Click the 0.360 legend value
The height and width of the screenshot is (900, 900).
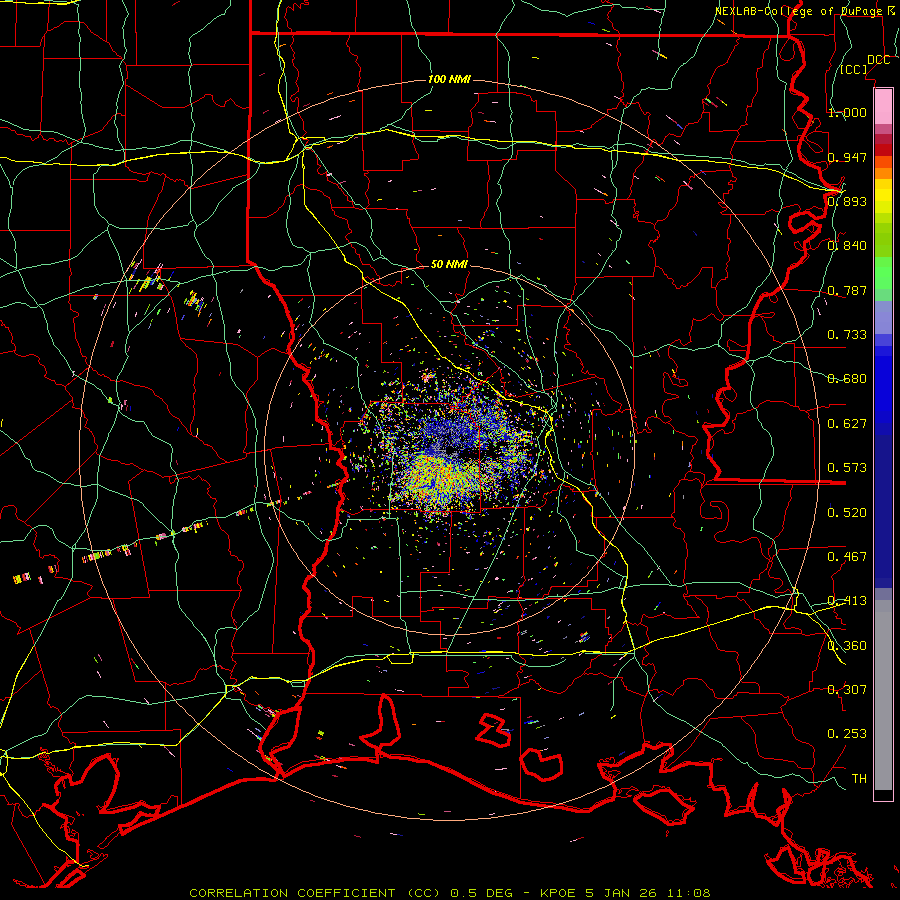coord(847,646)
